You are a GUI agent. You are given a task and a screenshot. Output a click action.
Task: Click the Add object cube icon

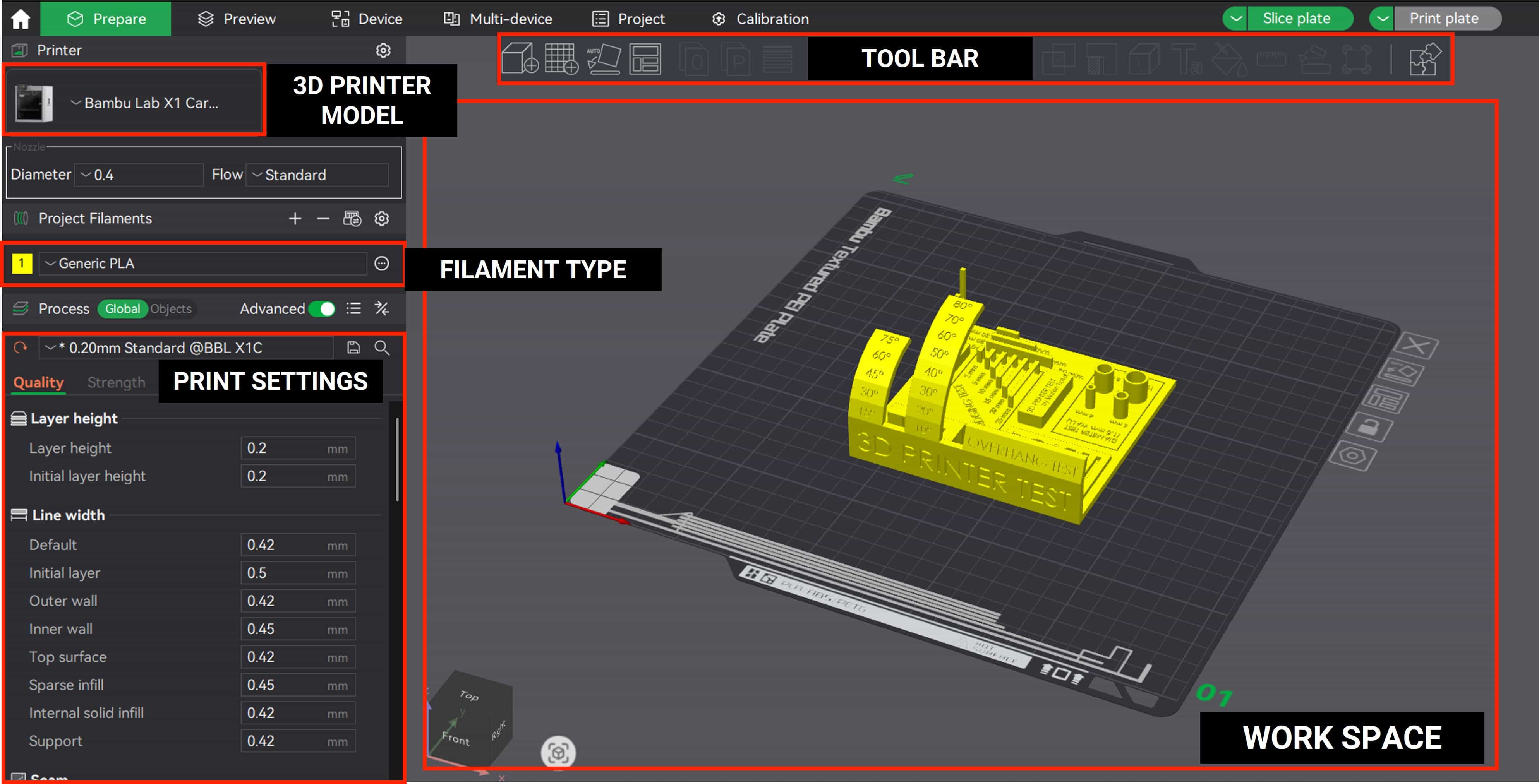click(518, 58)
